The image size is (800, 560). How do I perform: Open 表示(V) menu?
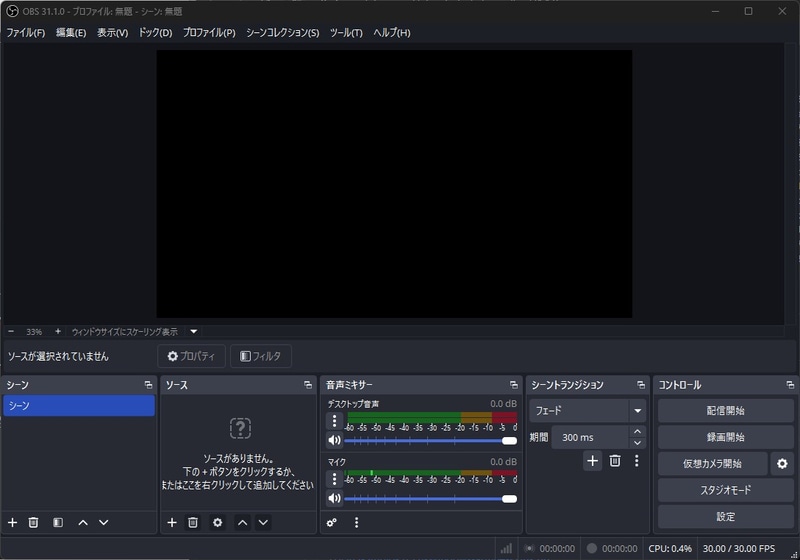point(113,33)
